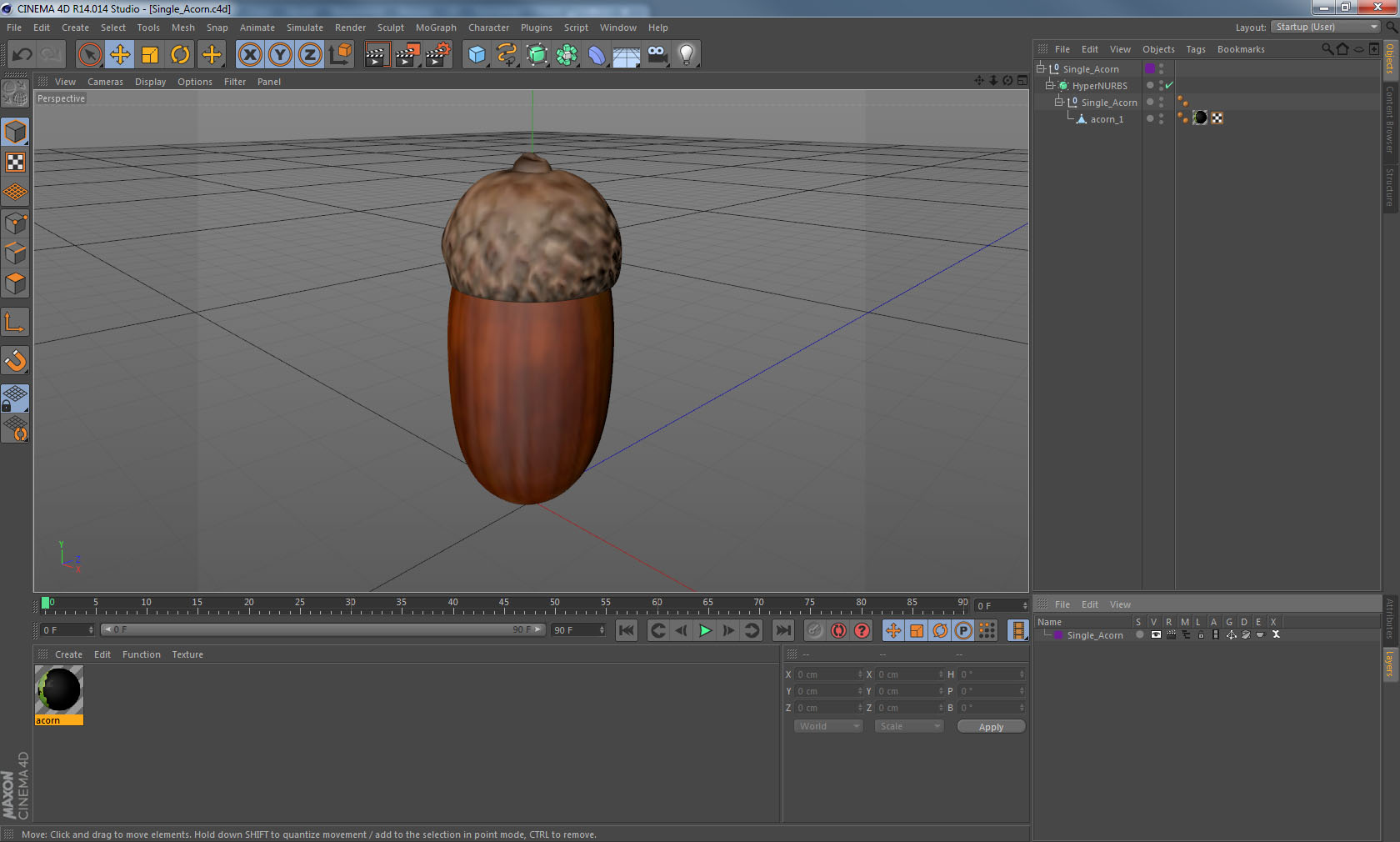
Task: Click the frame 45 timeline marker
Action: [x=503, y=603]
